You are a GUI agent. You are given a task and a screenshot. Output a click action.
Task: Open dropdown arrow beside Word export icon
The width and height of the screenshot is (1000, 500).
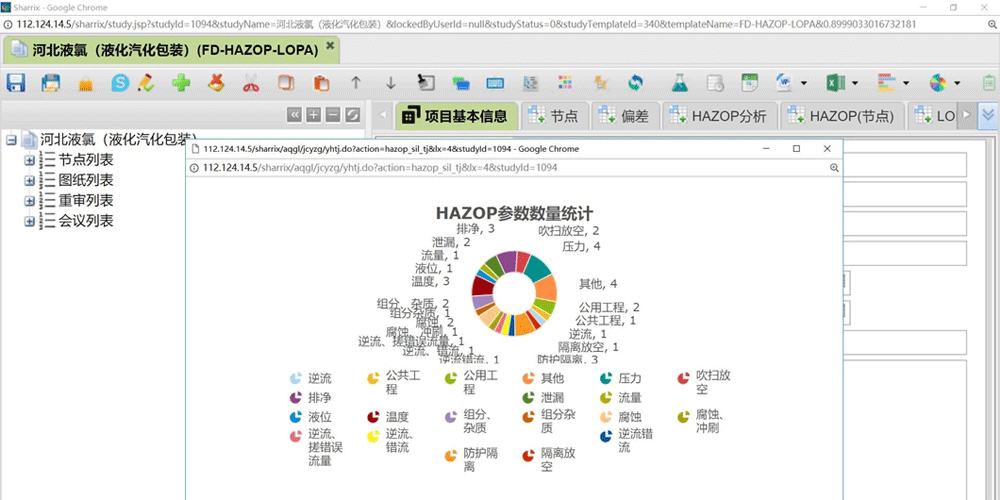tap(804, 84)
